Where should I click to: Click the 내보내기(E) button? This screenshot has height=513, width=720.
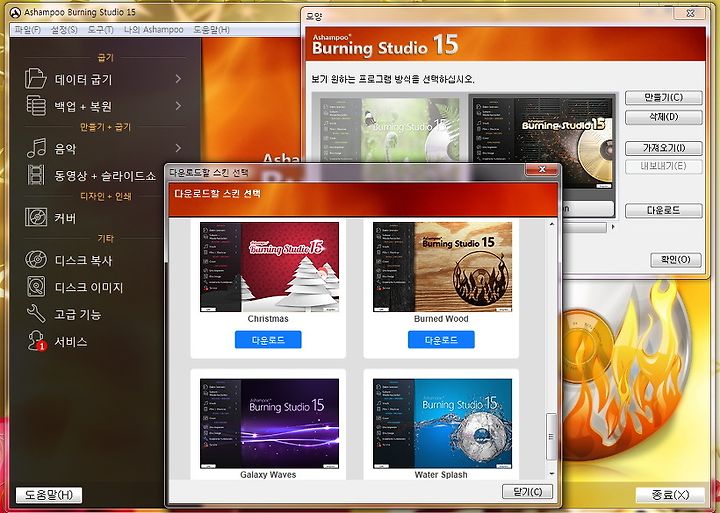[x=664, y=166]
